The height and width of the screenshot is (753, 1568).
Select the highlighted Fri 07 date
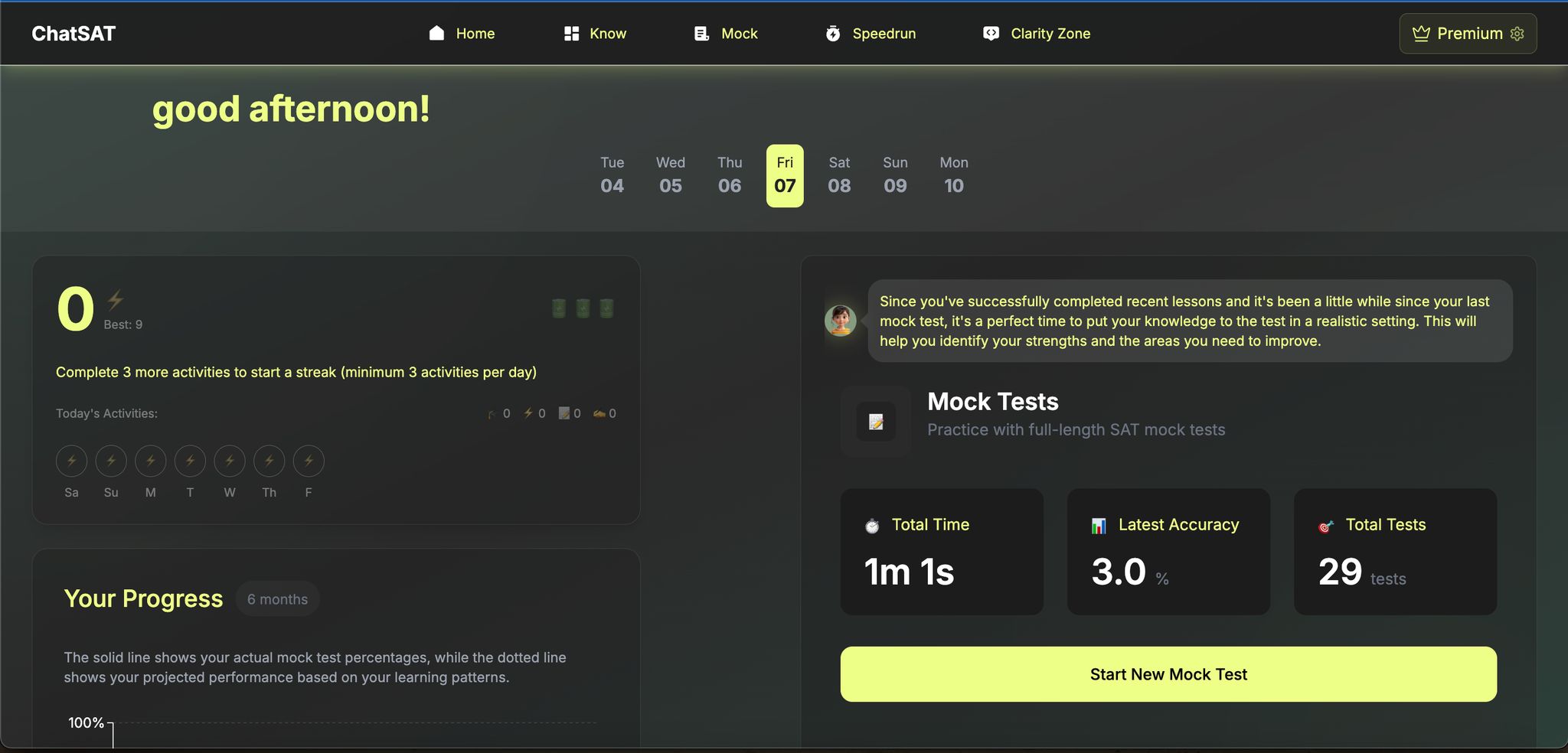click(x=785, y=175)
